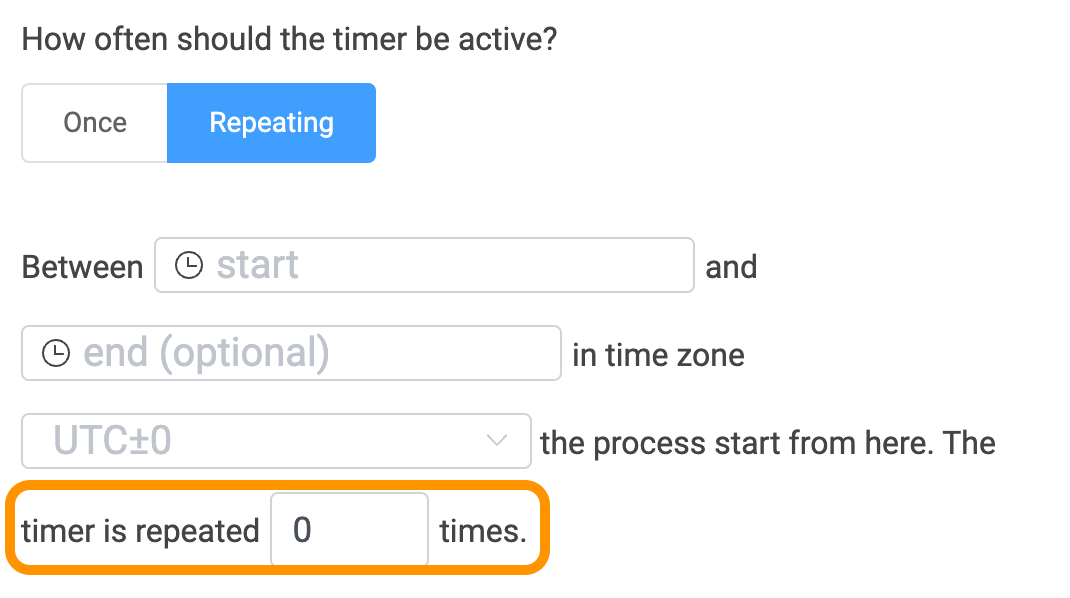Click the 'in time zone' label

tap(658, 355)
